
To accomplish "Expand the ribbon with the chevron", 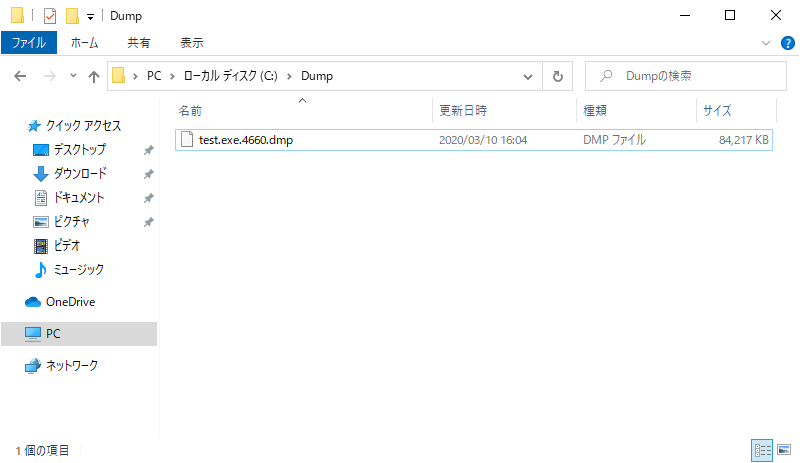I will 766,43.
